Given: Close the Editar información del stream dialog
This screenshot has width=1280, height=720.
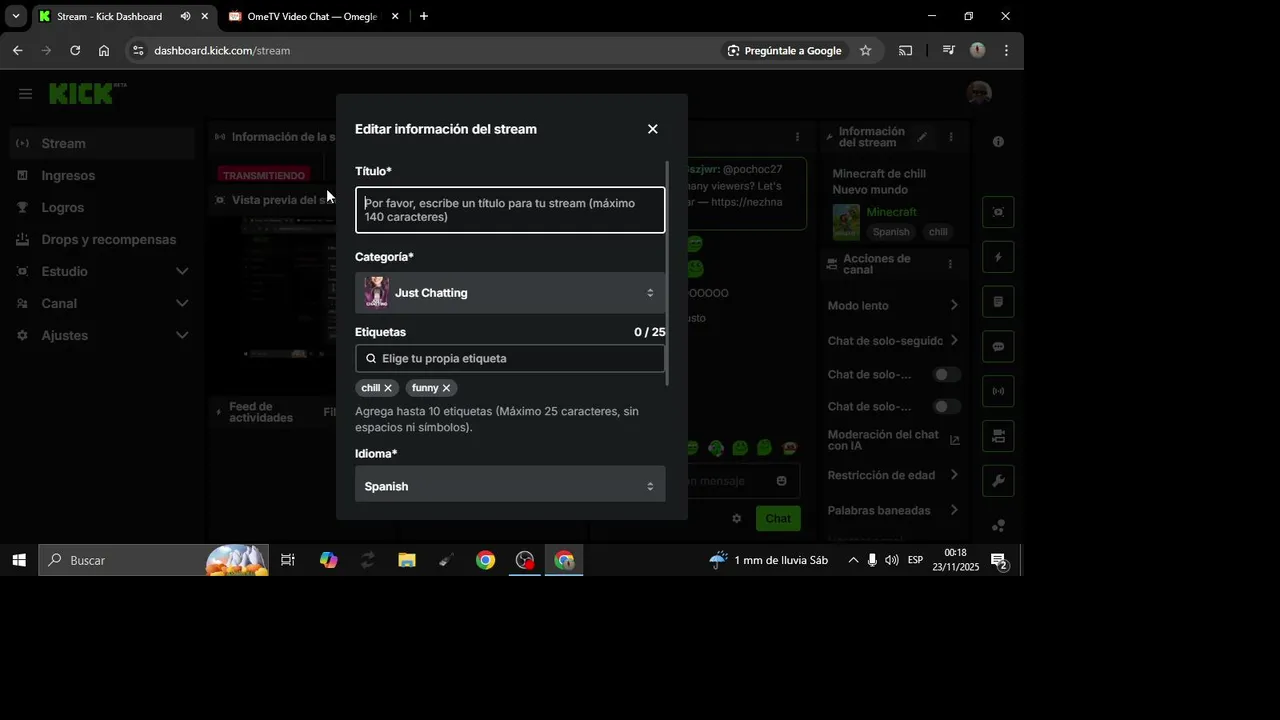Looking at the screenshot, I should (x=653, y=129).
